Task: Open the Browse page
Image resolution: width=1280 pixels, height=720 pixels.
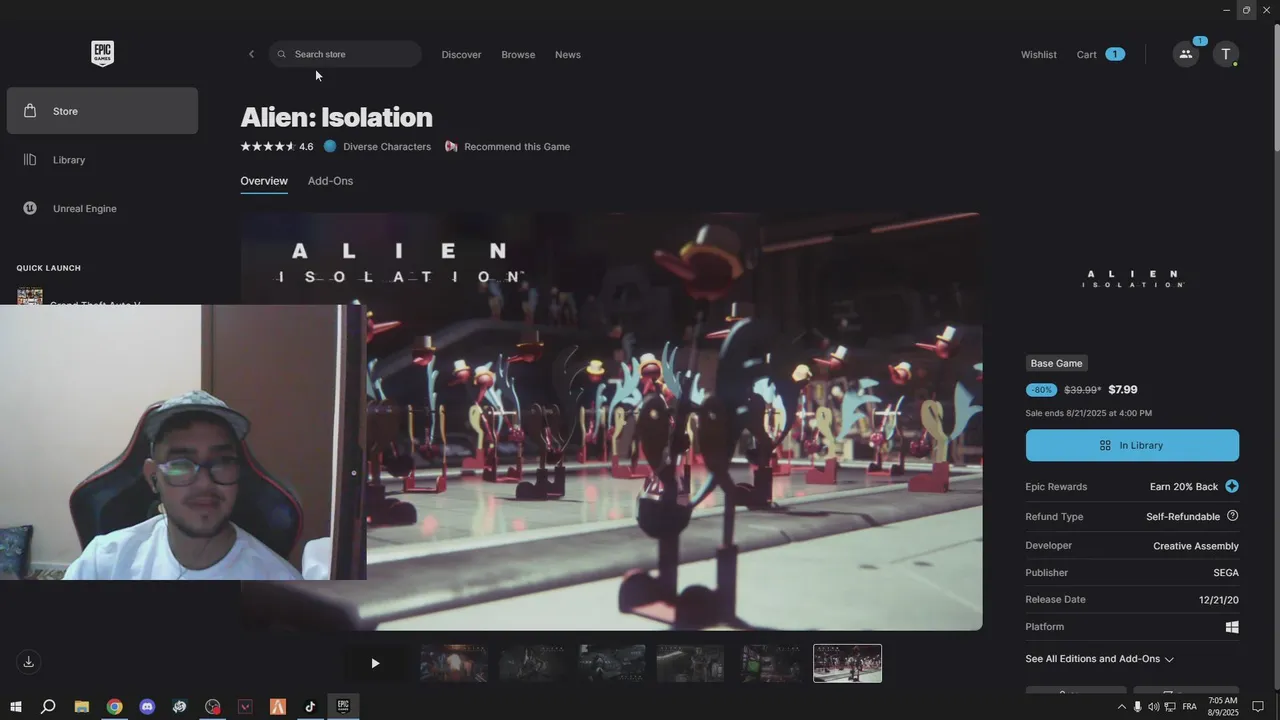Action: click(518, 54)
